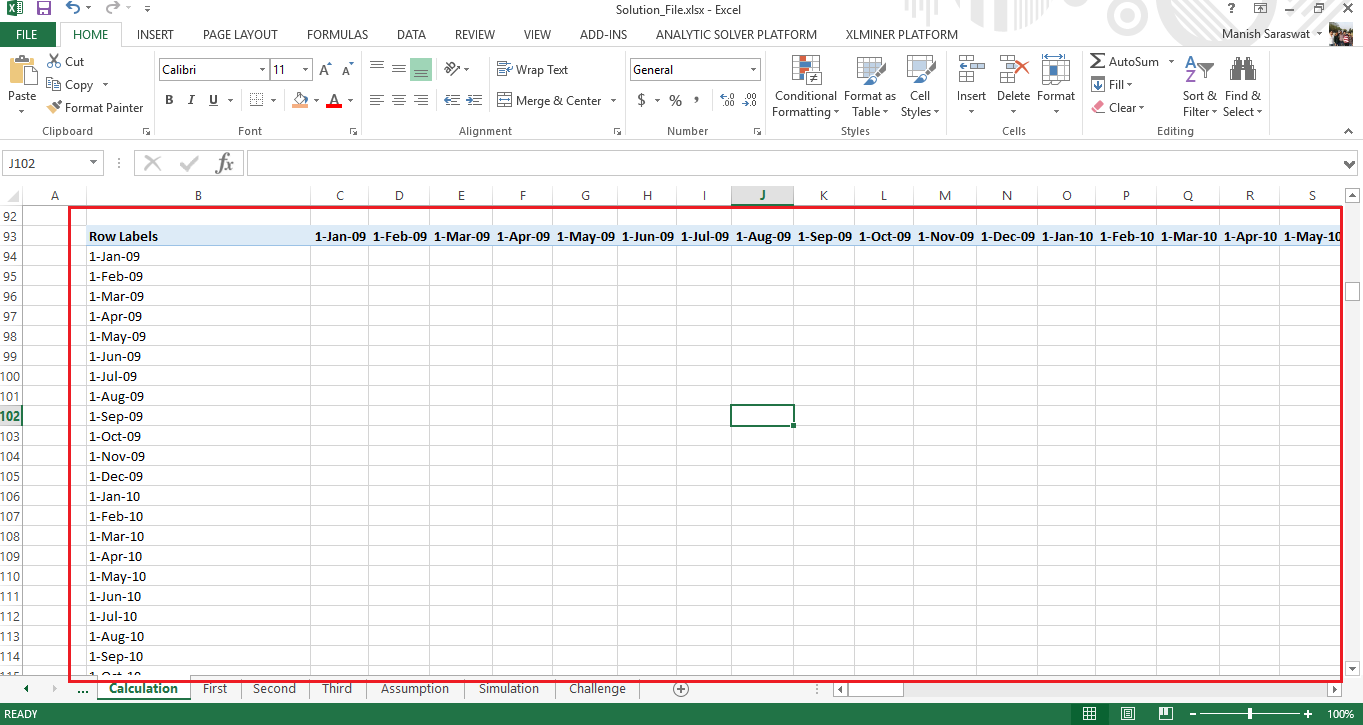Click the Insert Function fx icon
The width and height of the screenshot is (1363, 725).
click(225, 163)
